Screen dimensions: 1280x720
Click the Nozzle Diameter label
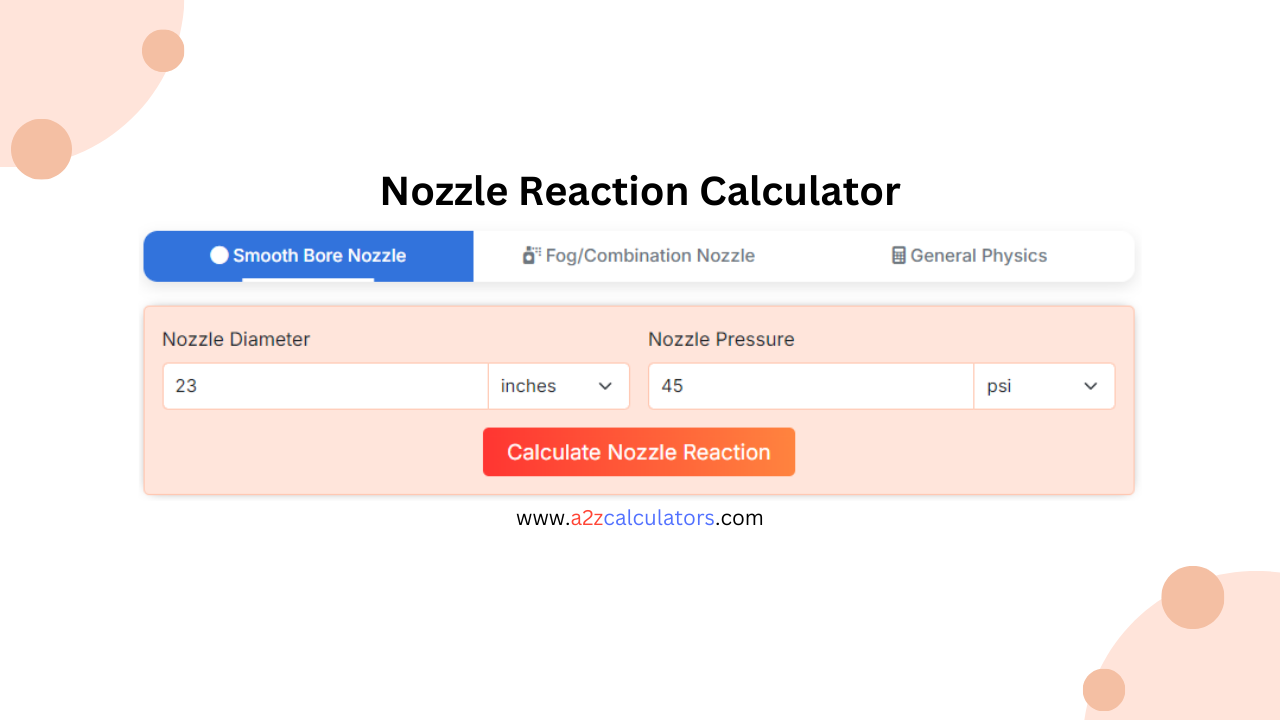click(237, 339)
